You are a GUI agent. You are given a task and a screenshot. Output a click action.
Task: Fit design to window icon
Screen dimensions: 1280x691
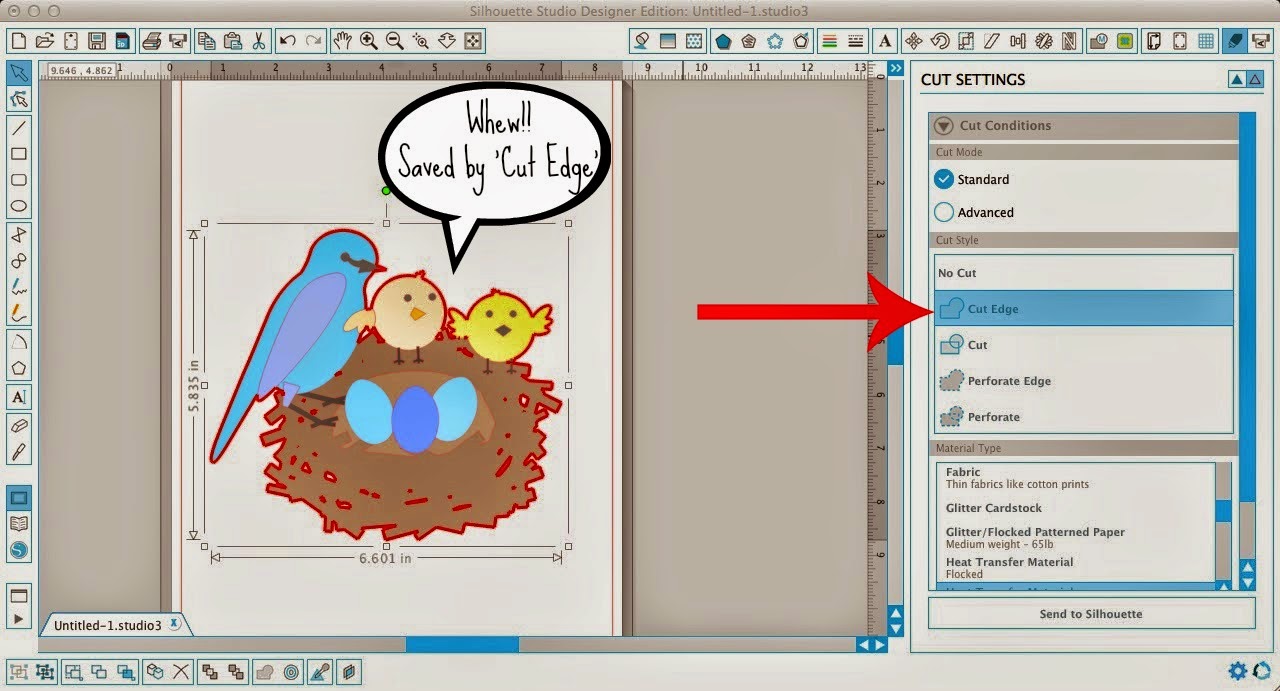click(473, 41)
